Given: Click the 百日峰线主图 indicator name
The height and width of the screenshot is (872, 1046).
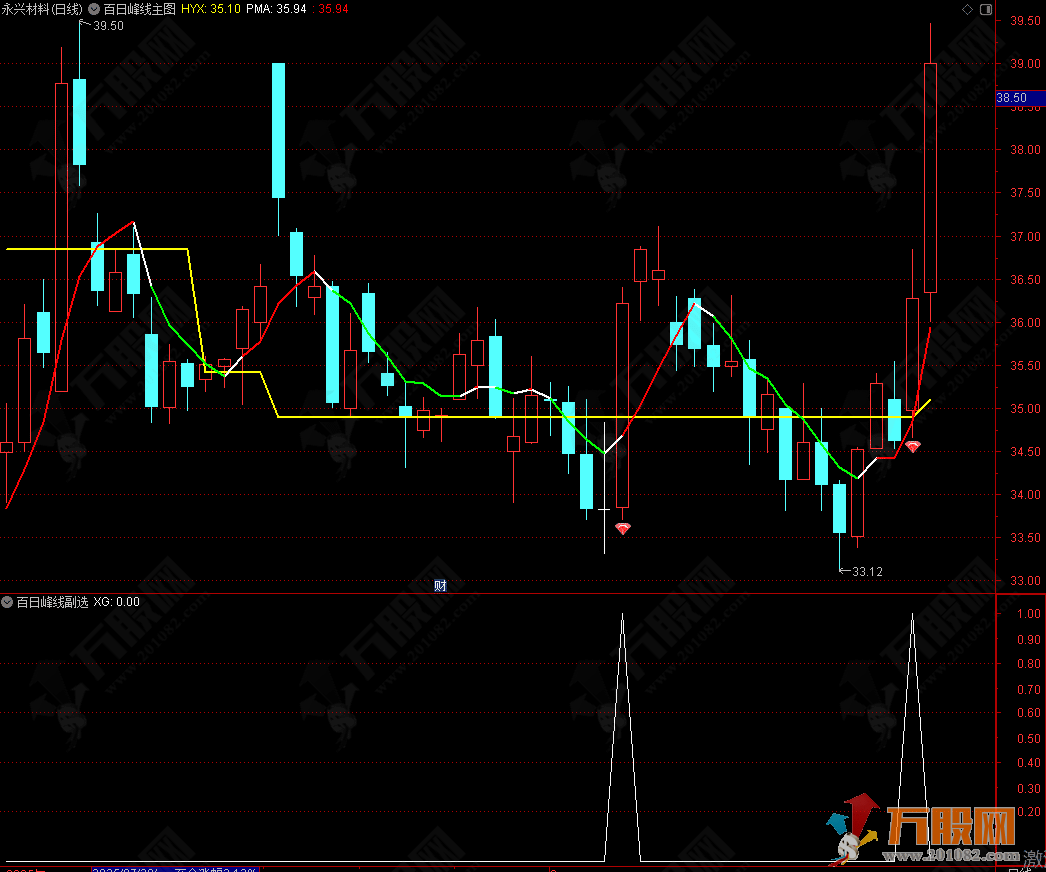Looking at the screenshot, I should tap(139, 8).
